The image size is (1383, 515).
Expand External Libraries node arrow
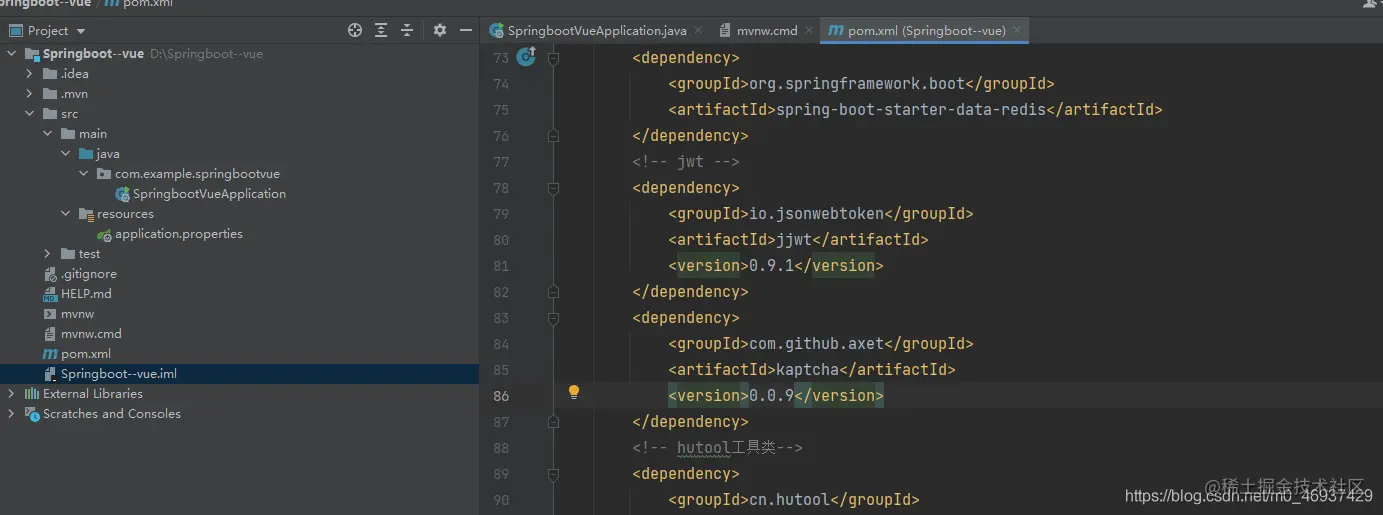[12, 394]
